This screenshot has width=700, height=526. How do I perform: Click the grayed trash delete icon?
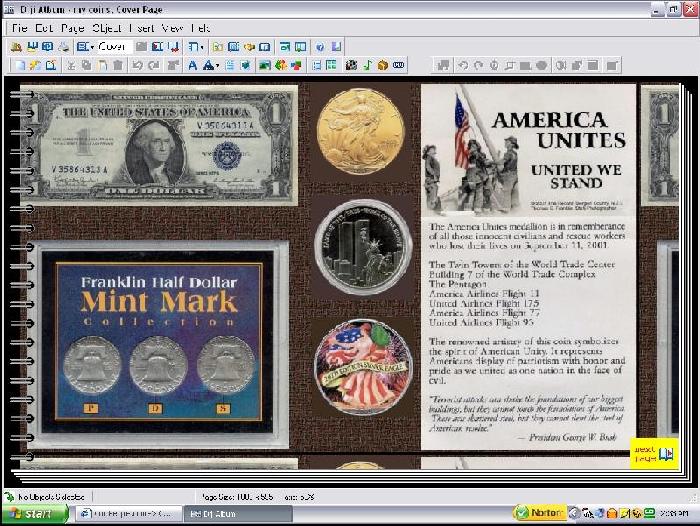coord(118,65)
